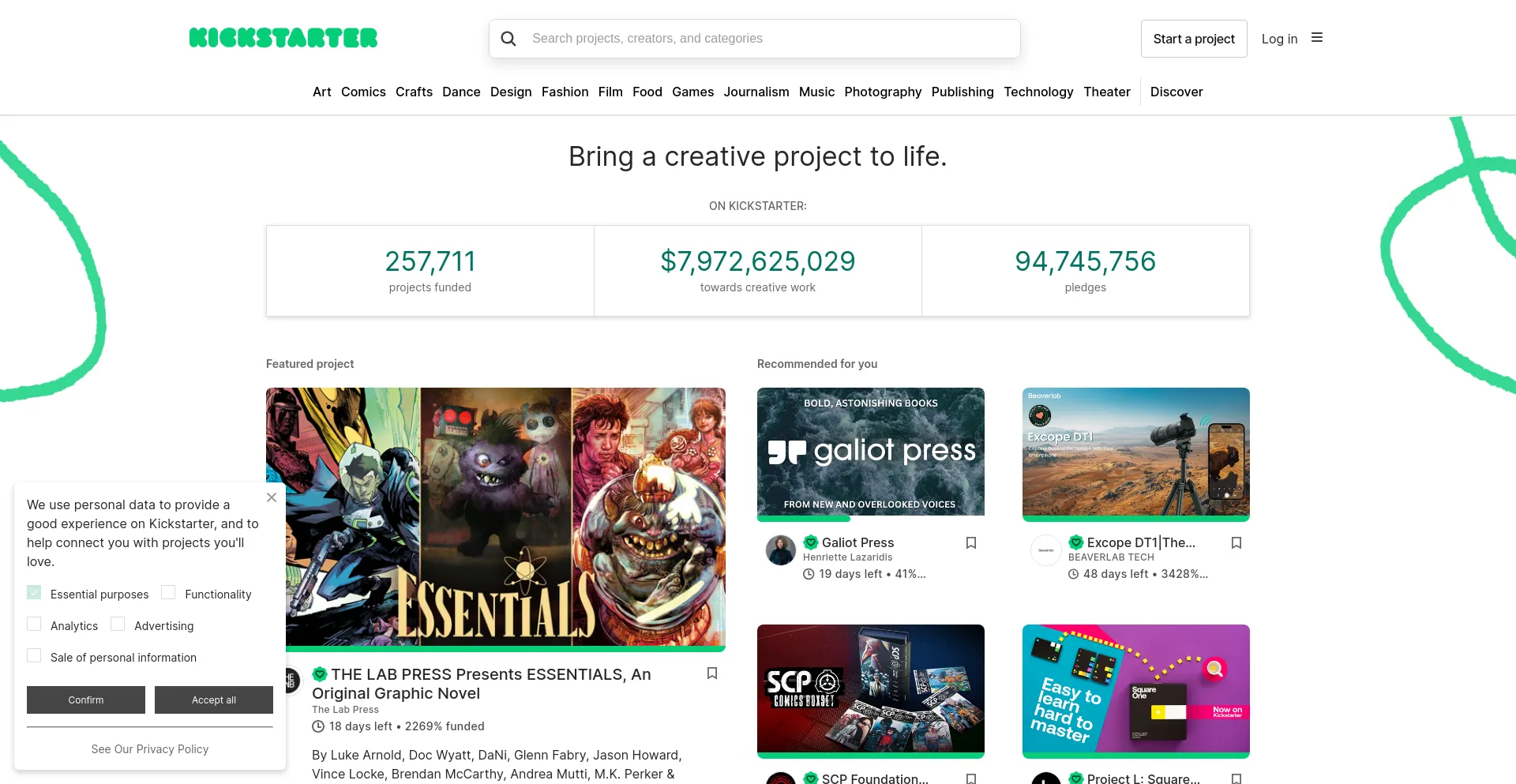Screen dimensions: 1516x784
Task: Enable the Advertising checkbox
Action: coord(118,624)
